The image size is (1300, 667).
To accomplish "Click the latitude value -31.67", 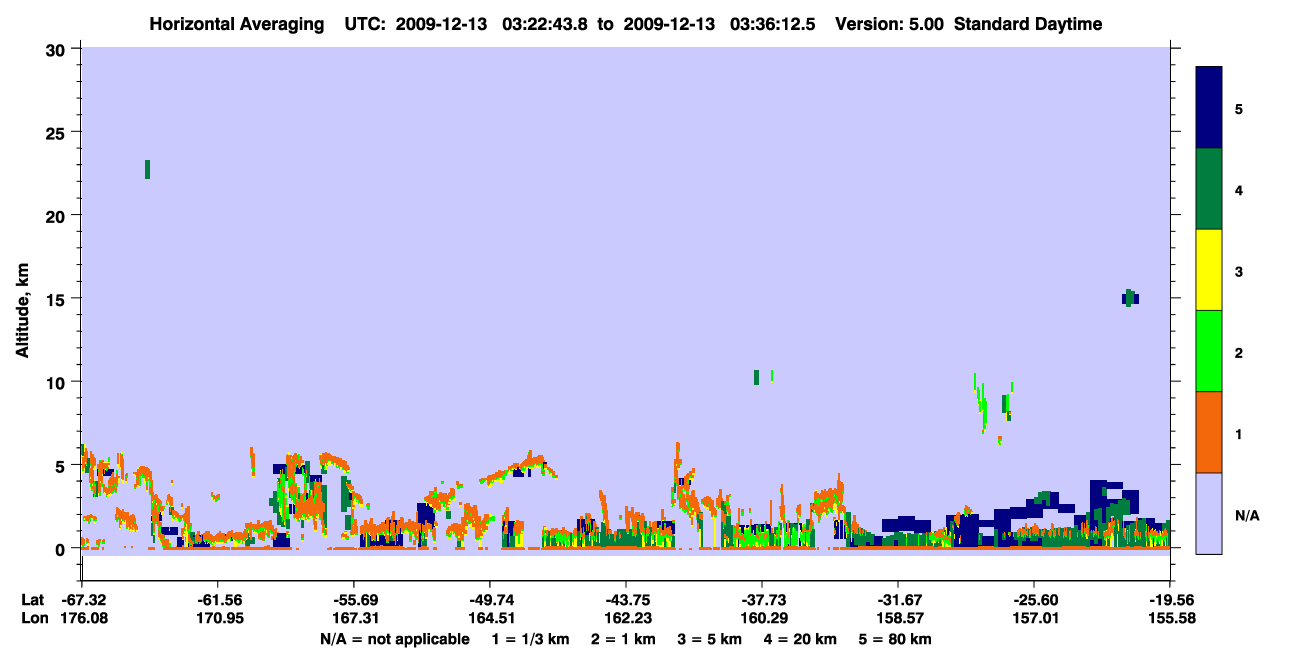I will click(898, 600).
